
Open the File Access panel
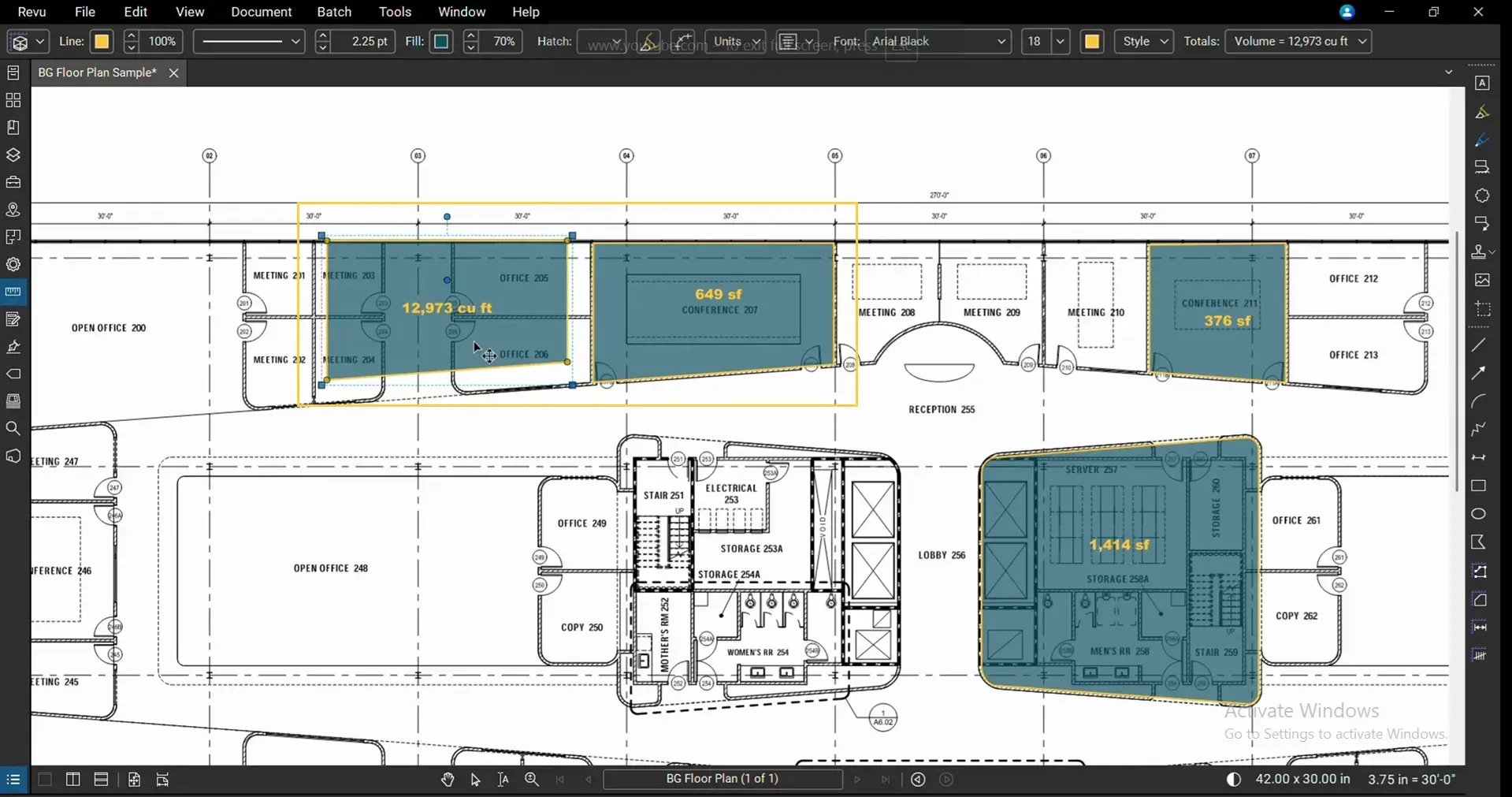[13, 73]
